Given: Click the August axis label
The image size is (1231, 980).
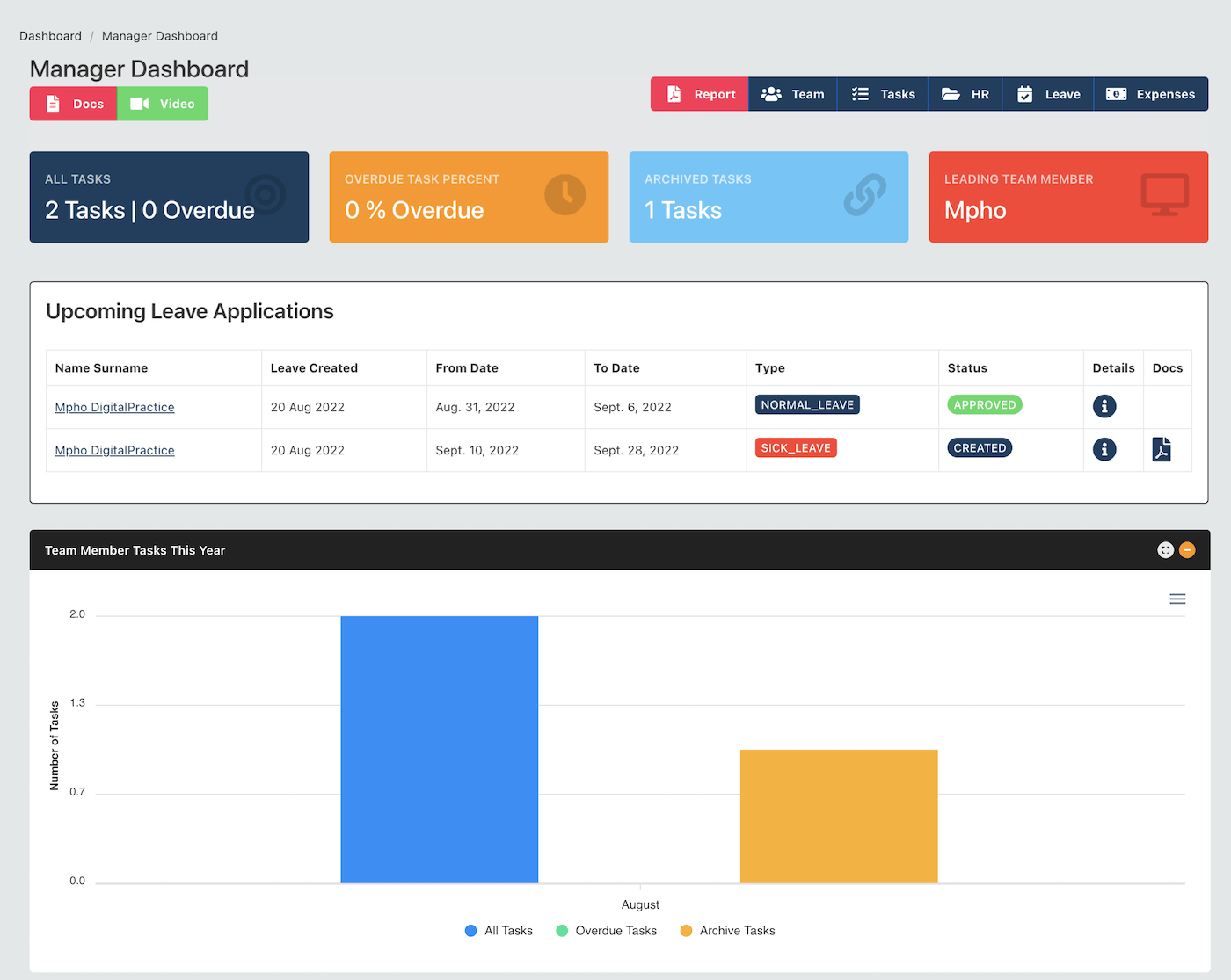Looking at the screenshot, I should point(640,904).
